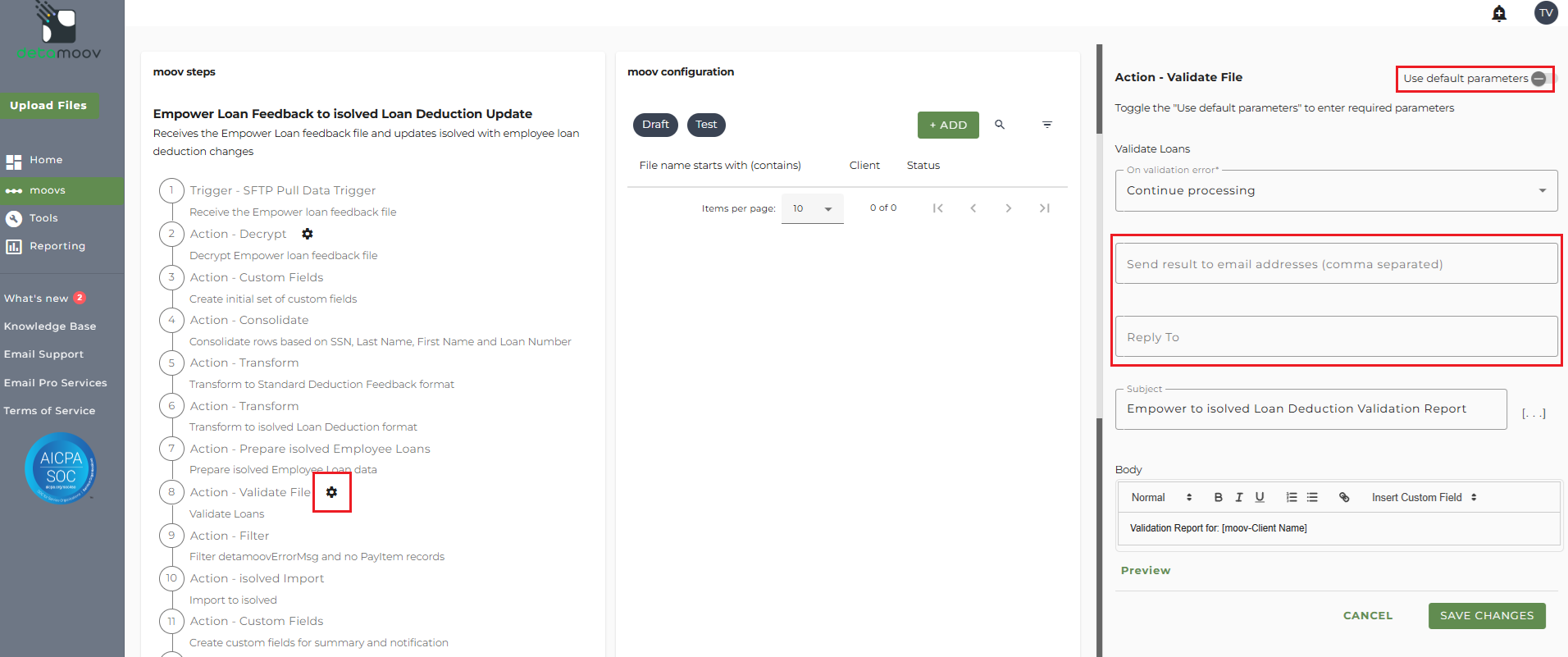
Task: Click SAVE CHANGES button
Action: pyautogui.click(x=1487, y=616)
